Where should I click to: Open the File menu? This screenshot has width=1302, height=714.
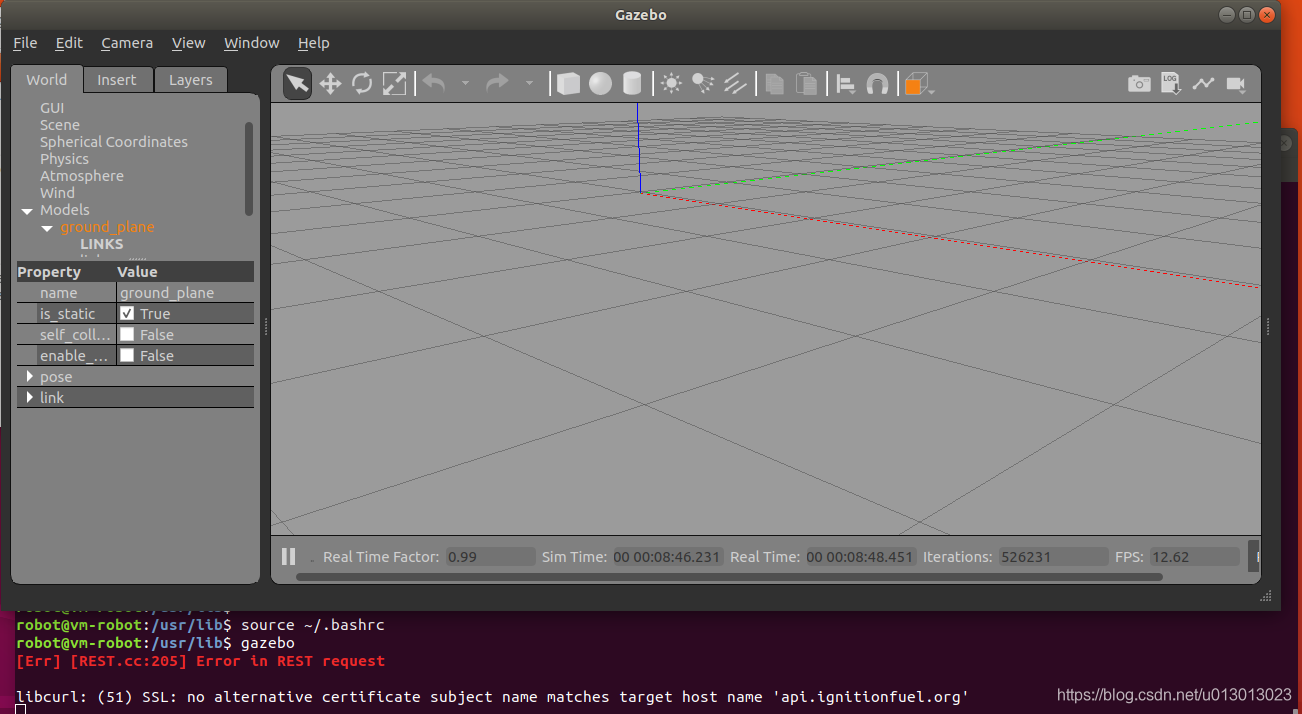25,43
